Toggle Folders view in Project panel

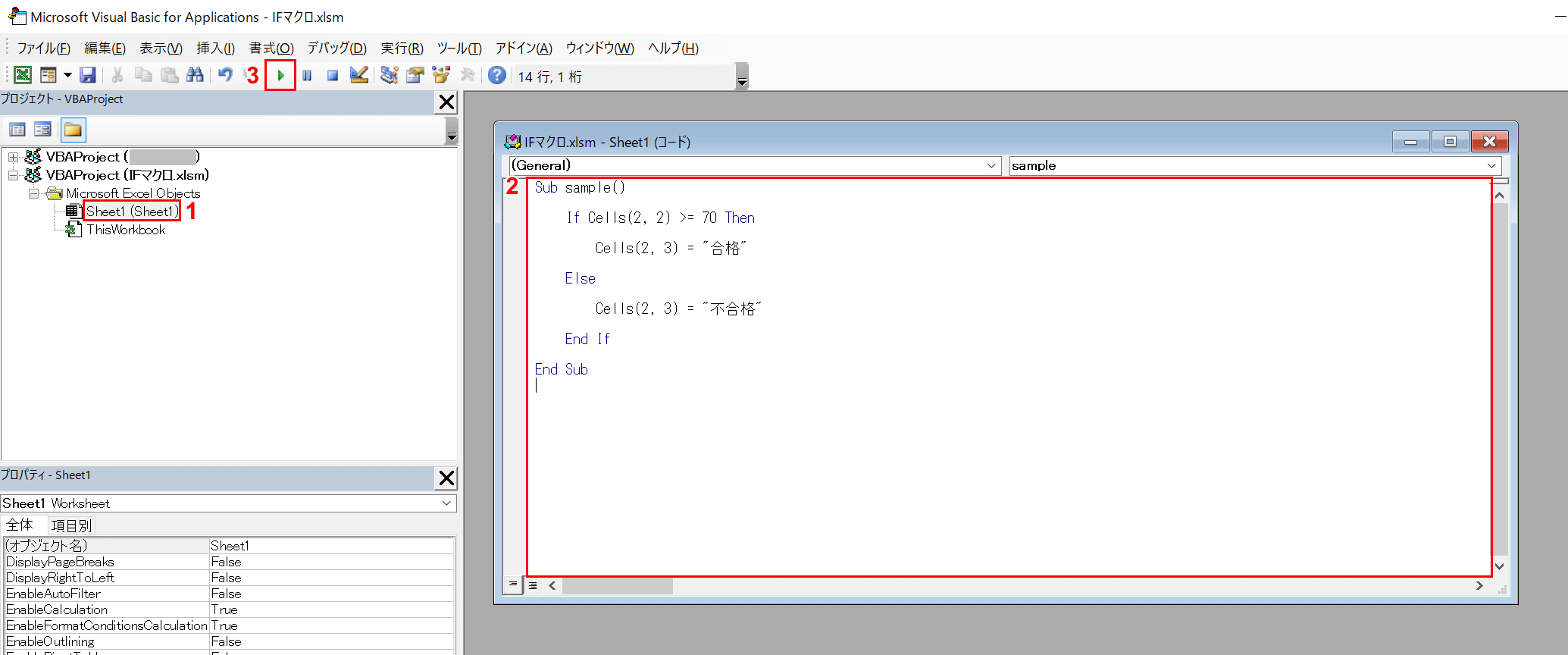73,130
